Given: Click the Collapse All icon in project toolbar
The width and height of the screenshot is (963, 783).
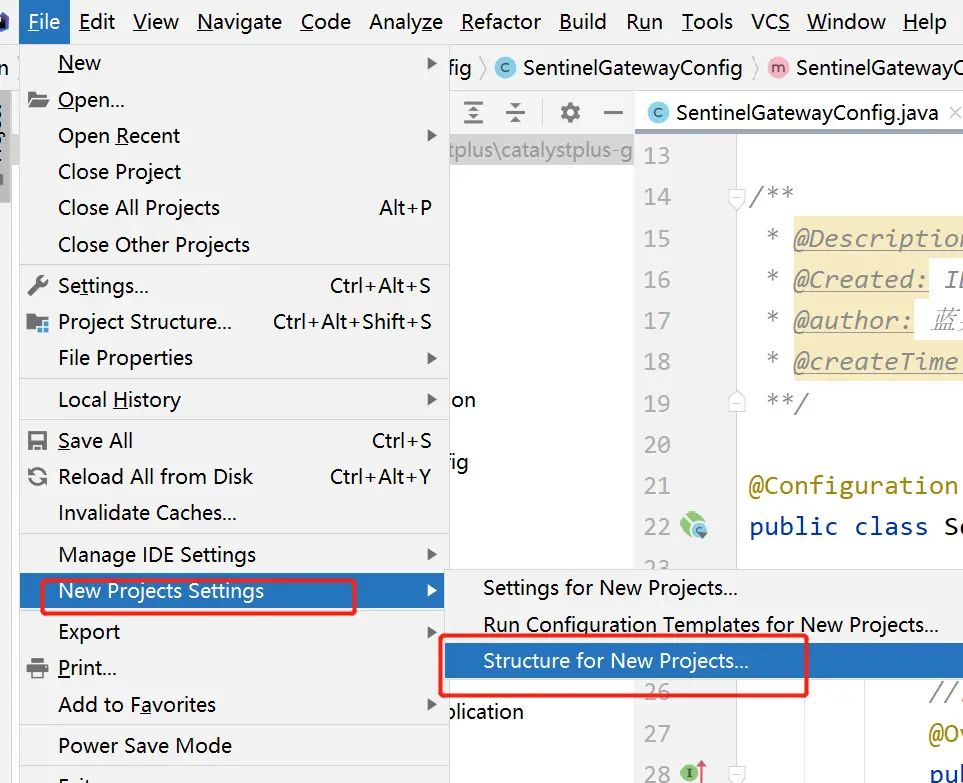Looking at the screenshot, I should click(x=515, y=112).
